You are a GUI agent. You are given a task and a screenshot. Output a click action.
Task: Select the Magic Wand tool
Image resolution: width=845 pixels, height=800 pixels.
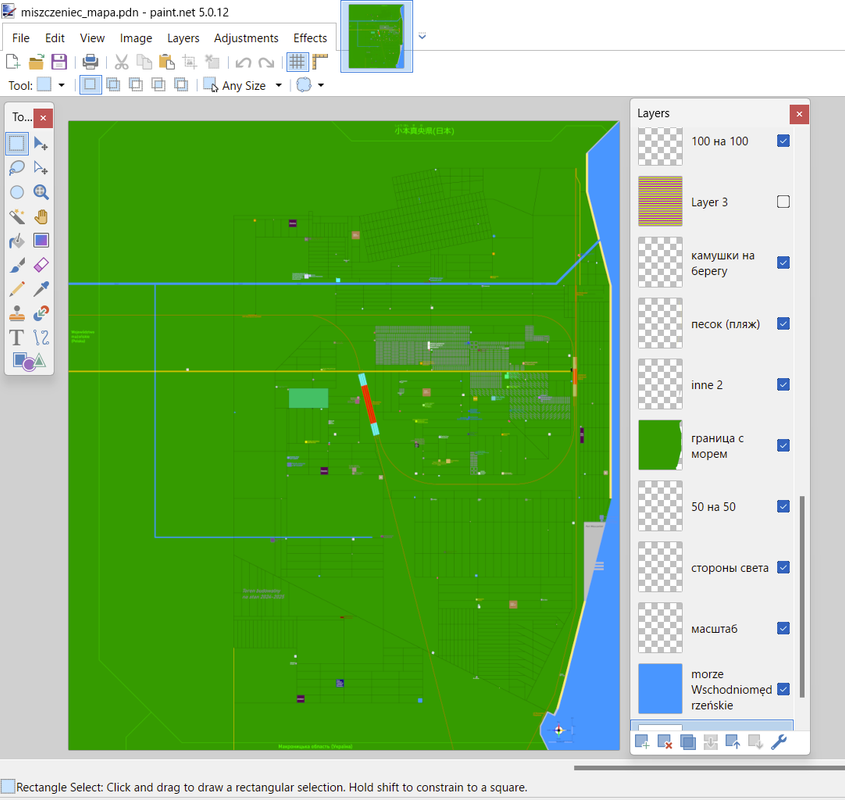17,217
